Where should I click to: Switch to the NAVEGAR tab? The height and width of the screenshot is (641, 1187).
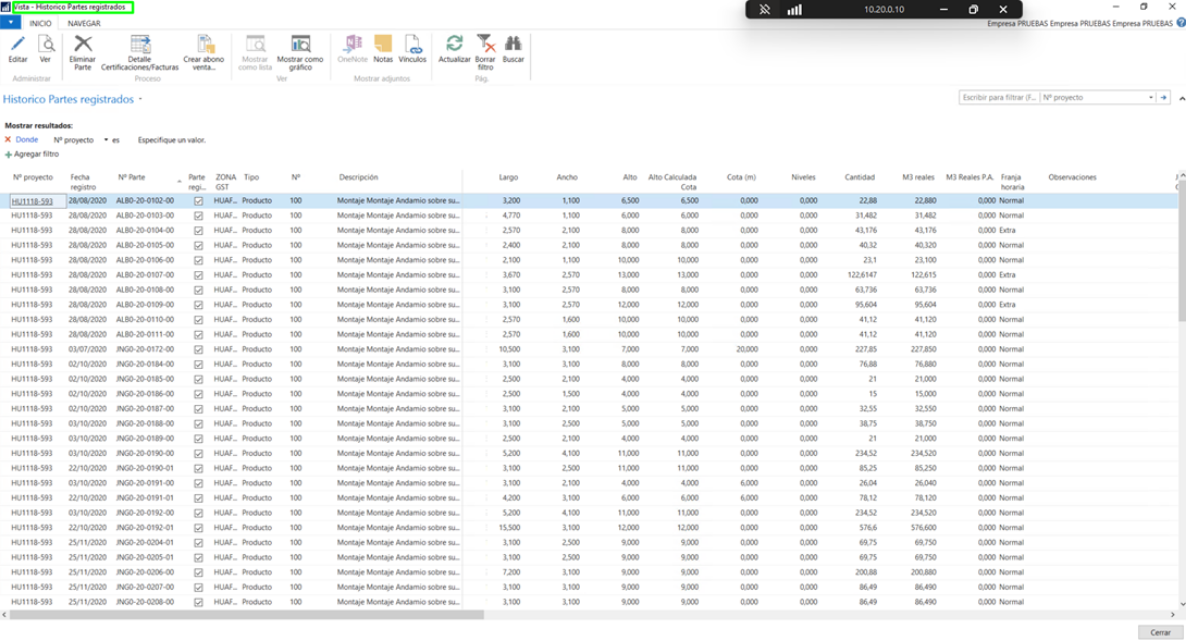click(x=84, y=22)
